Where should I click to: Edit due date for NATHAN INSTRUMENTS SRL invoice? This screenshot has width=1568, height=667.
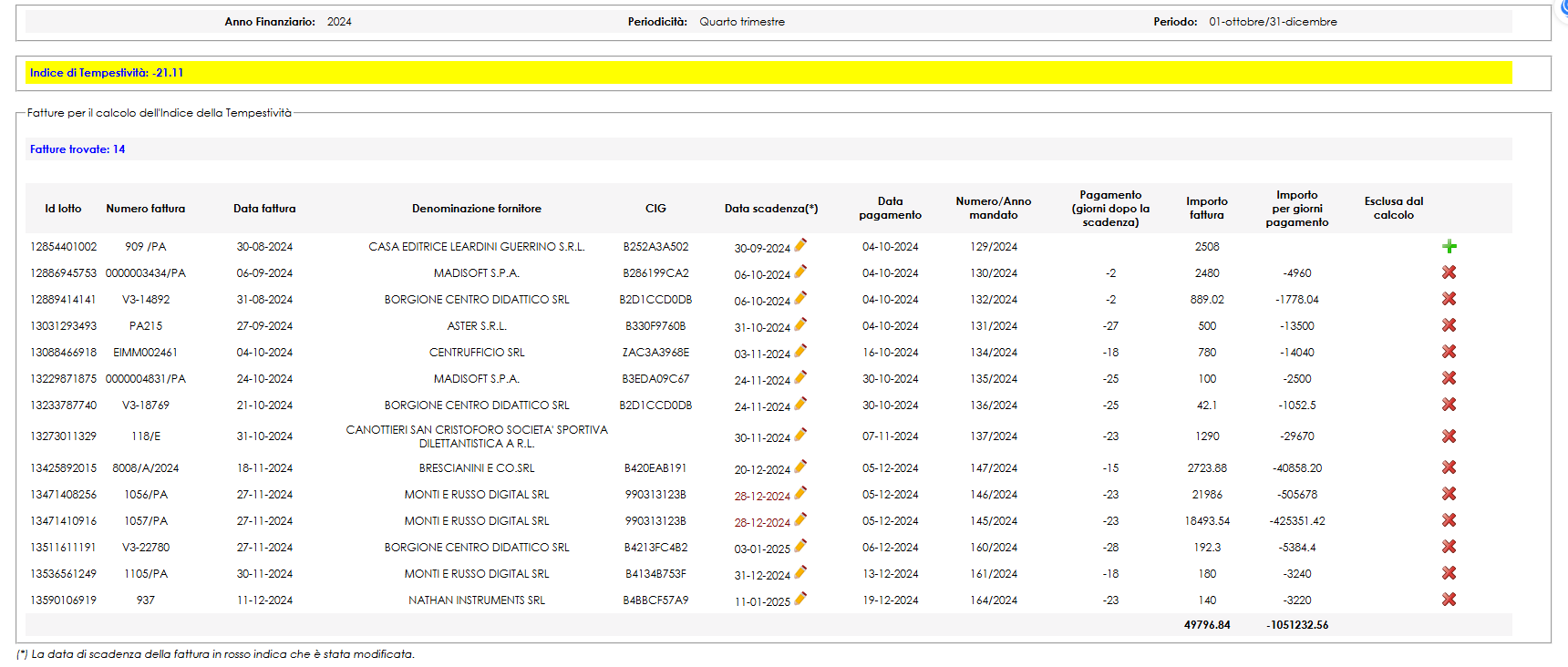click(x=800, y=599)
